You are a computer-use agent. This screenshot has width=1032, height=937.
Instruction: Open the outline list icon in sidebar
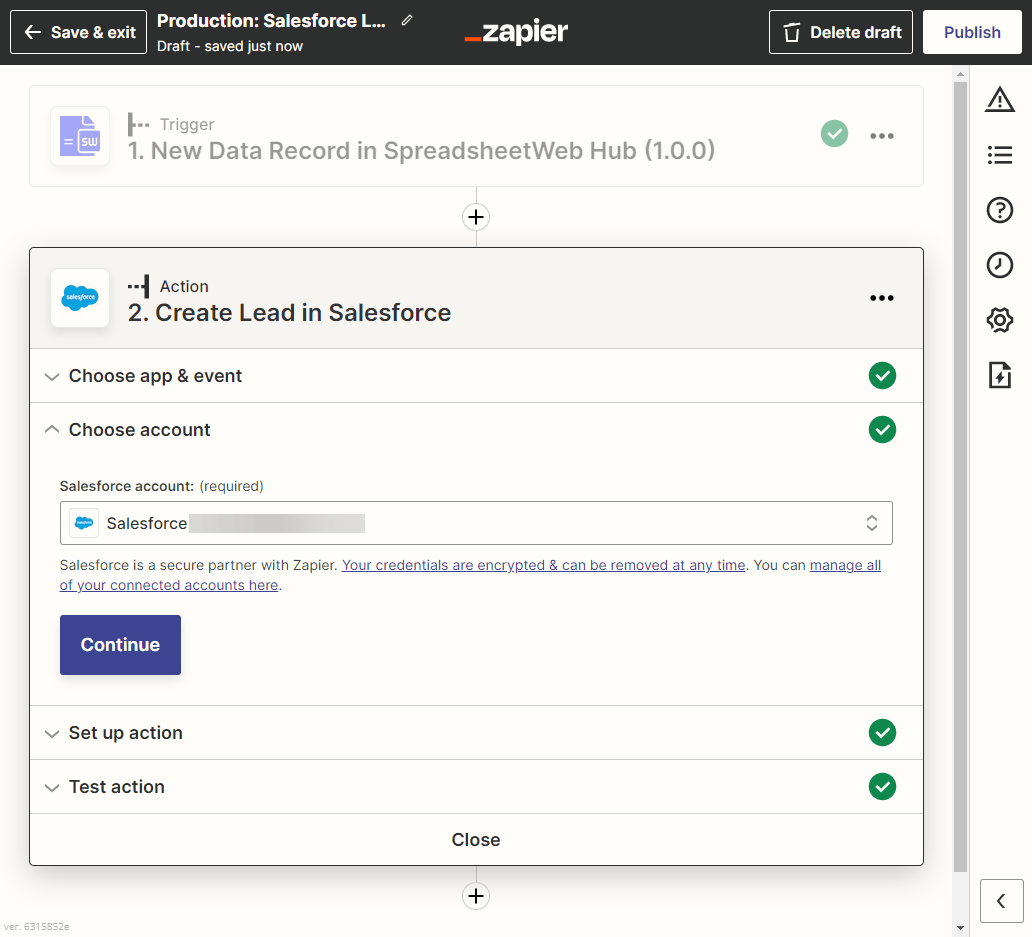(999, 155)
